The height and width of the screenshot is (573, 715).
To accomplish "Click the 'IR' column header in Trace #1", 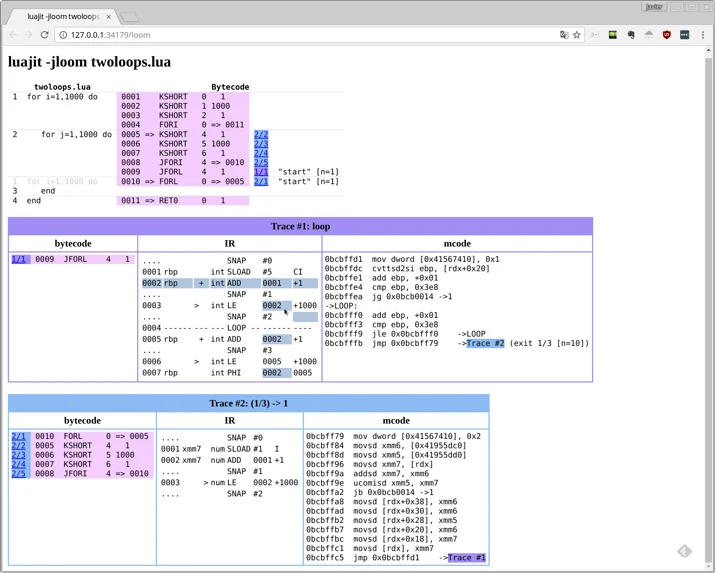I will 230,243.
